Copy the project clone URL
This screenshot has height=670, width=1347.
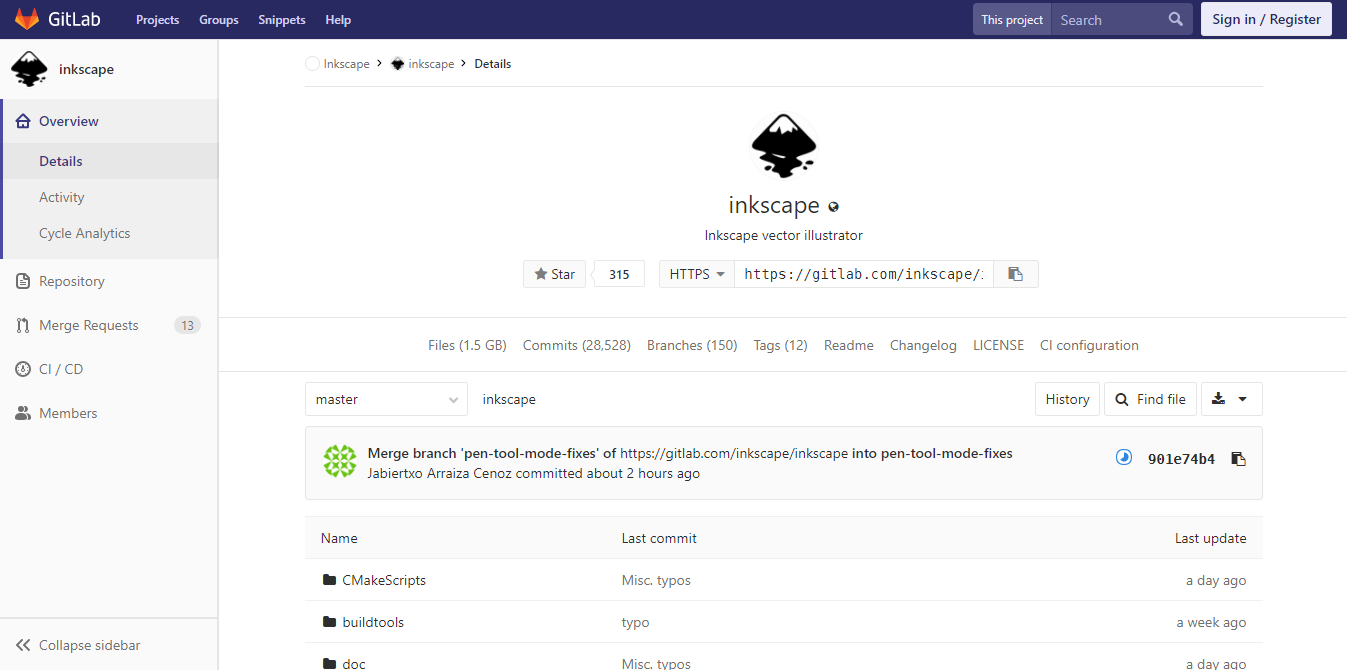pyautogui.click(x=1015, y=274)
